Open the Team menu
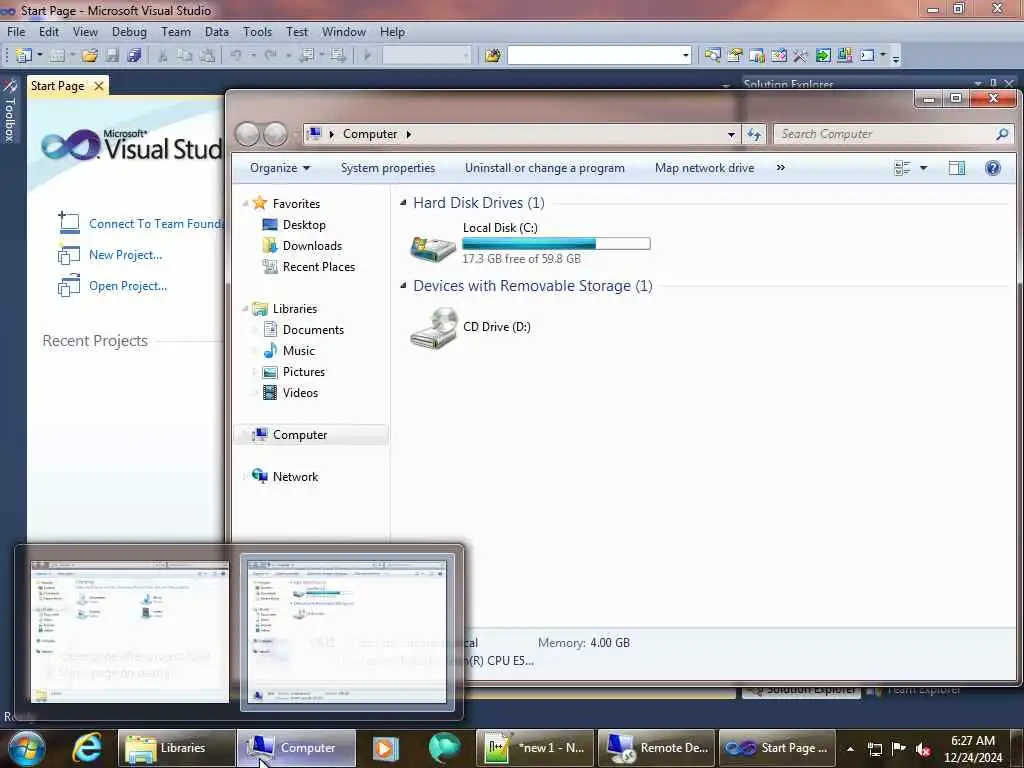Image resolution: width=1024 pixels, height=768 pixels. coord(176,31)
